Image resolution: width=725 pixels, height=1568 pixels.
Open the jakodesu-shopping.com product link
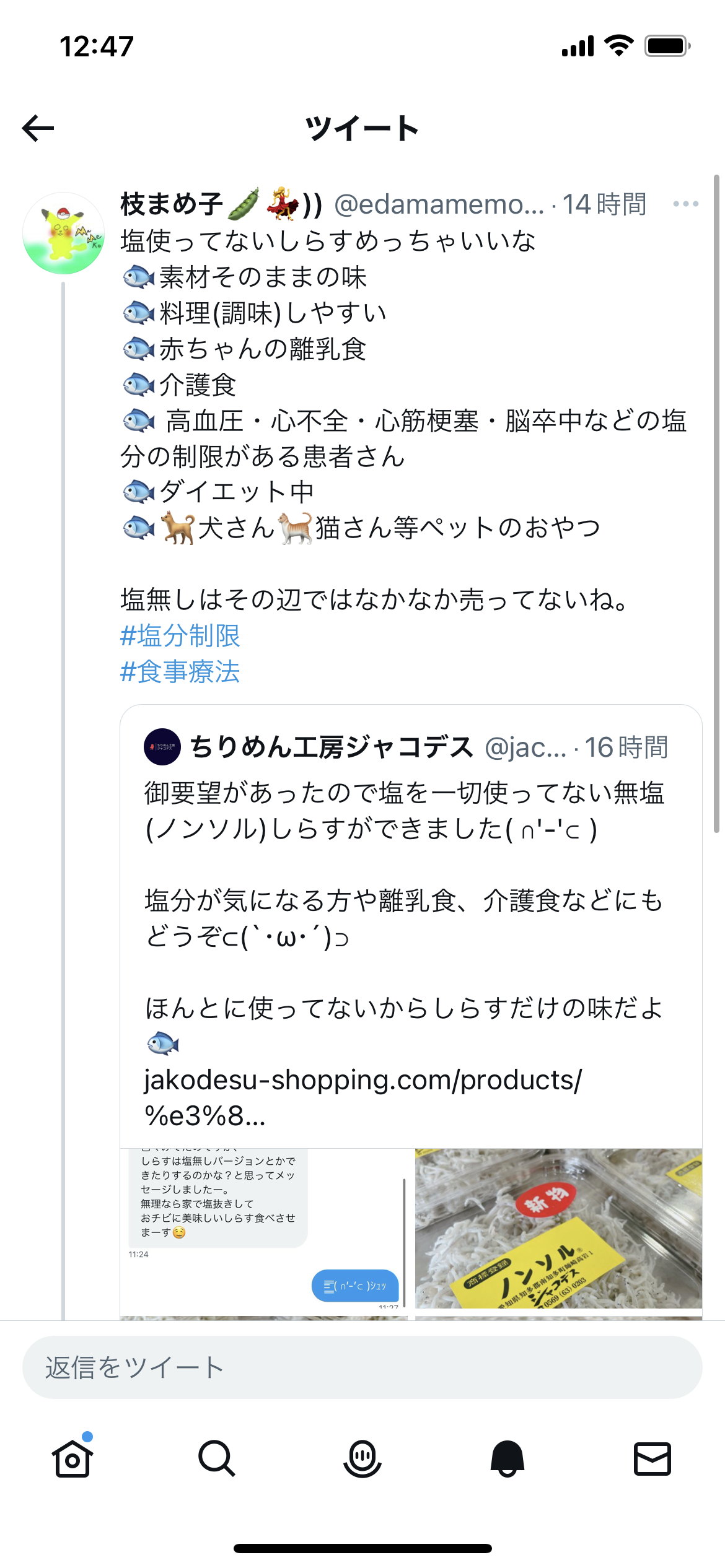point(362,1097)
